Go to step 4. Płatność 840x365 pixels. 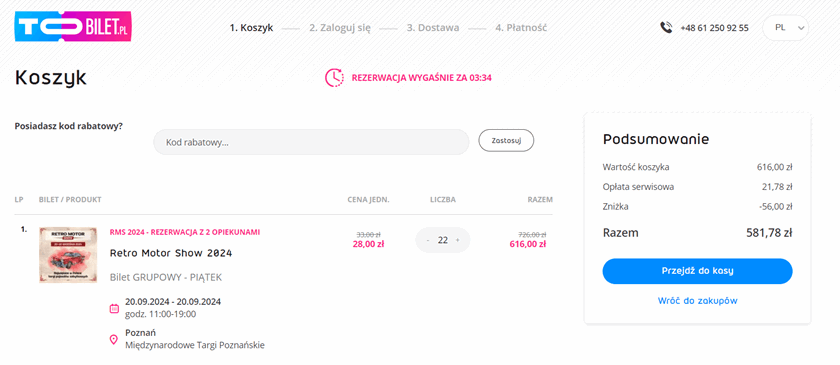(x=521, y=28)
